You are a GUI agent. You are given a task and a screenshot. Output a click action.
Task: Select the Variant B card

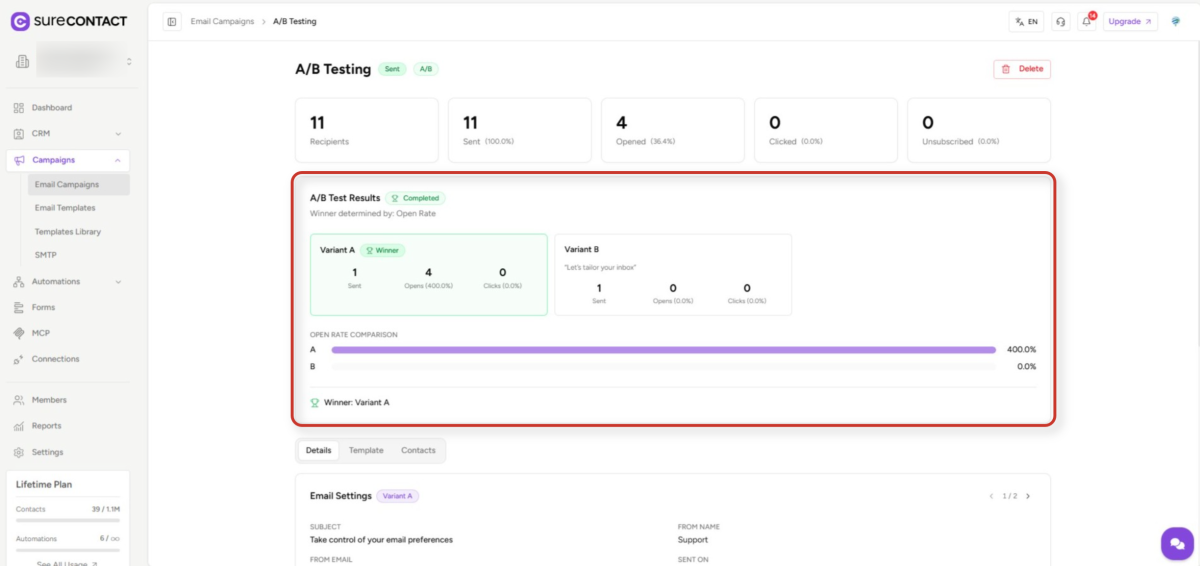point(673,275)
